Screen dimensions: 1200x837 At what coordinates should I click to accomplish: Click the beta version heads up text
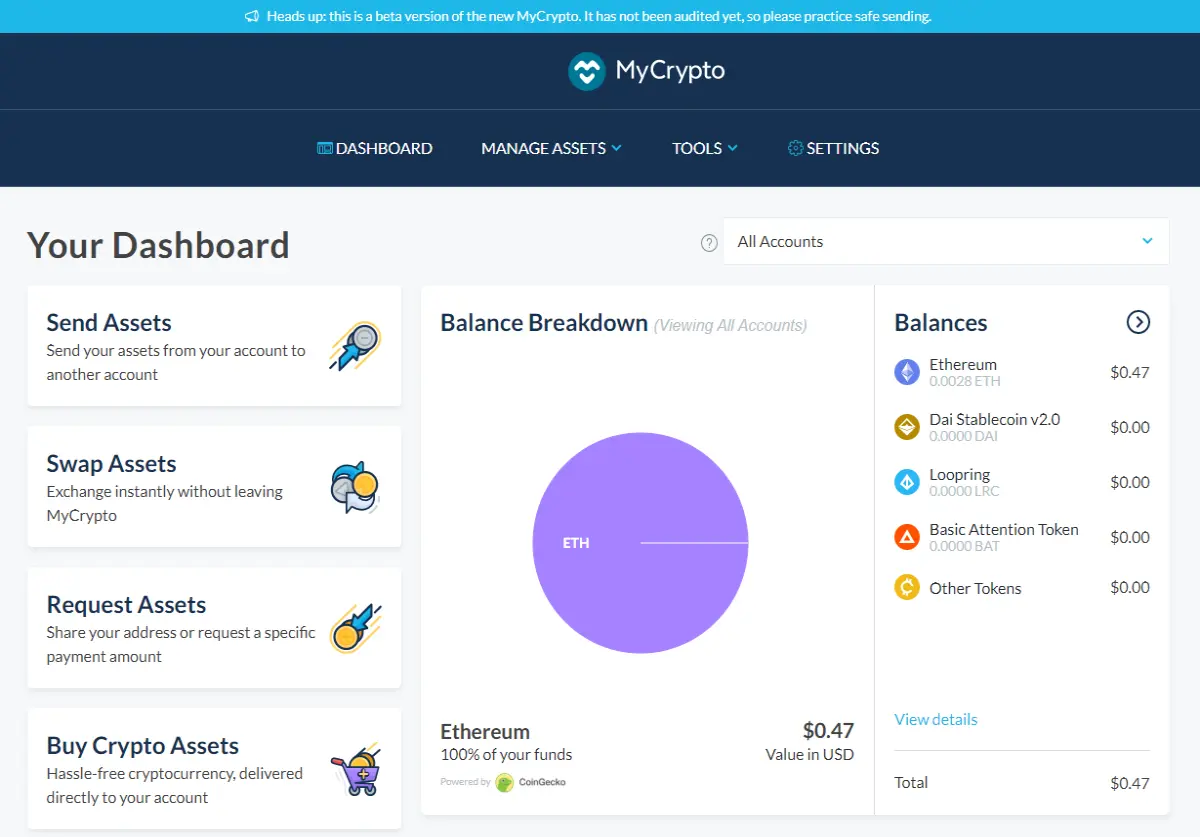point(598,17)
